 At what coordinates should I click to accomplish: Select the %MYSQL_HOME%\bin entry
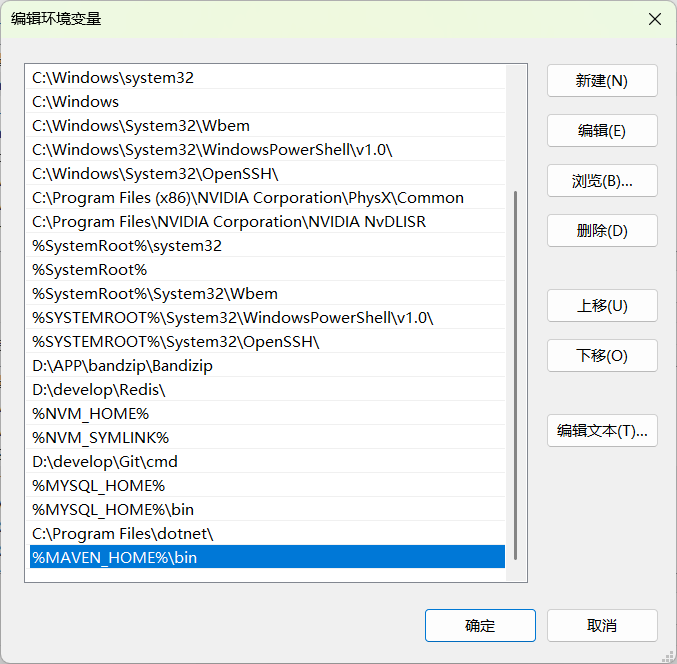tap(267, 510)
